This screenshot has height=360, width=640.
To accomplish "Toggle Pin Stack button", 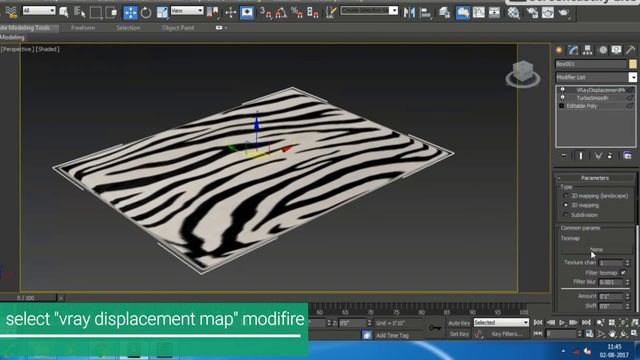I will point(564,156).
